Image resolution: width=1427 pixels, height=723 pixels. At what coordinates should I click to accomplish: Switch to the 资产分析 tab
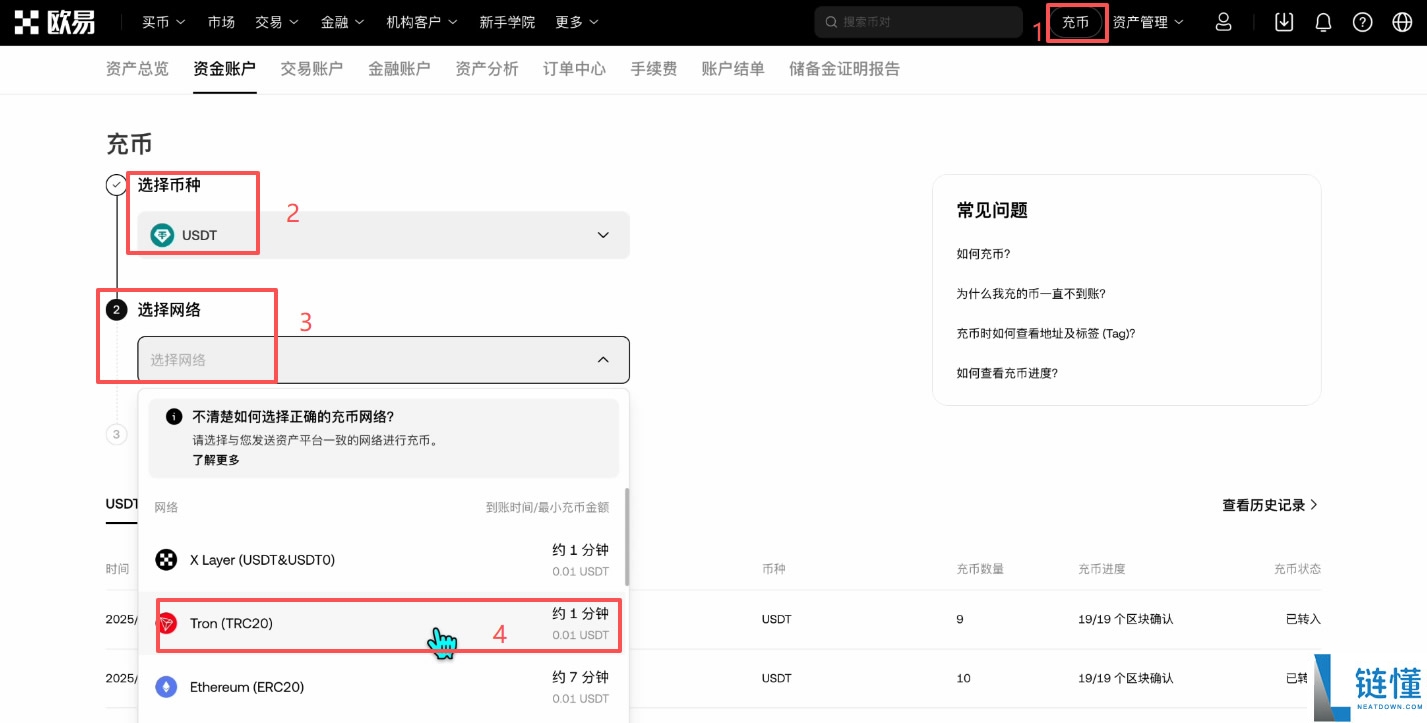pos(487,69)
